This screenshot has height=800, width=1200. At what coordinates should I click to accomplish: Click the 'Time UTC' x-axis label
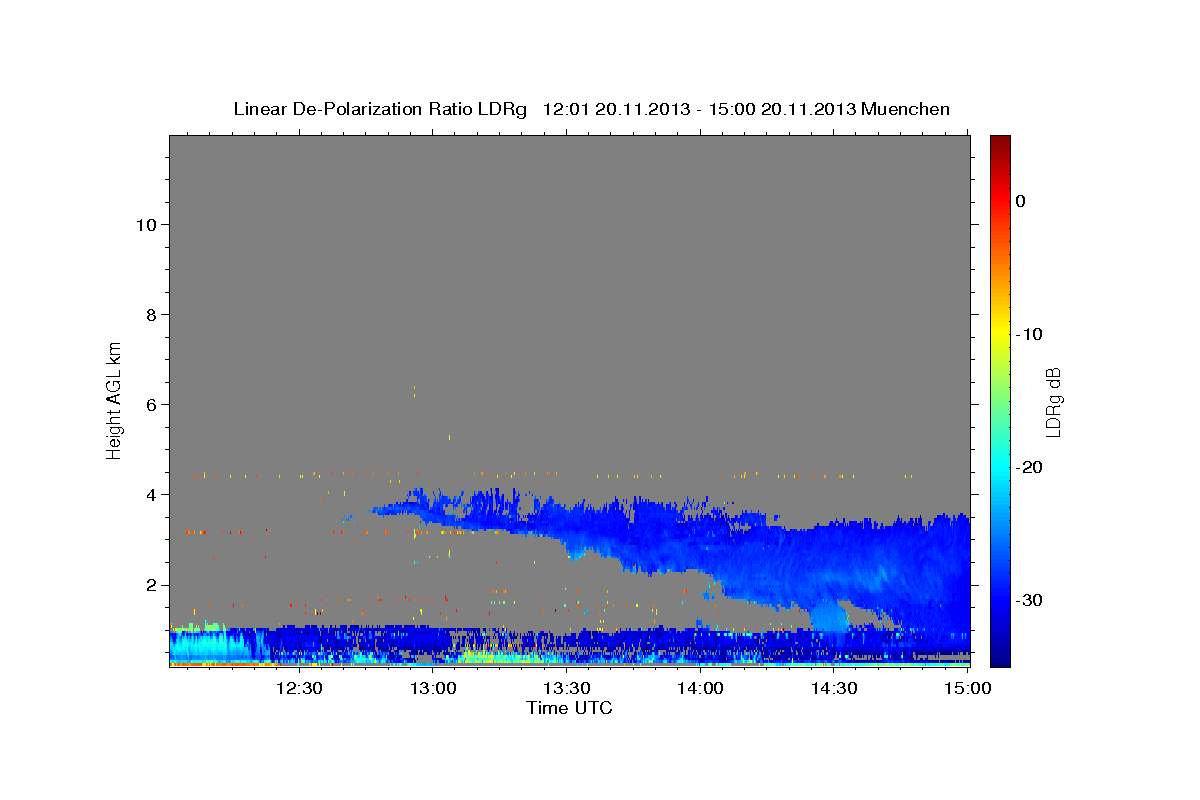click(569, 708)
